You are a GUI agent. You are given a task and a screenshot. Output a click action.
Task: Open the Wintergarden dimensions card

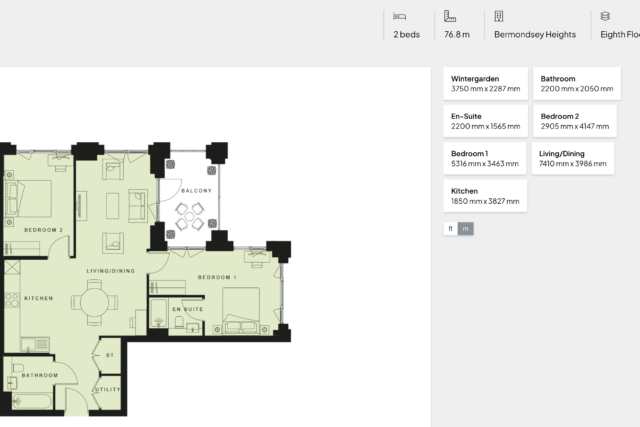click(x=485, y=83)
